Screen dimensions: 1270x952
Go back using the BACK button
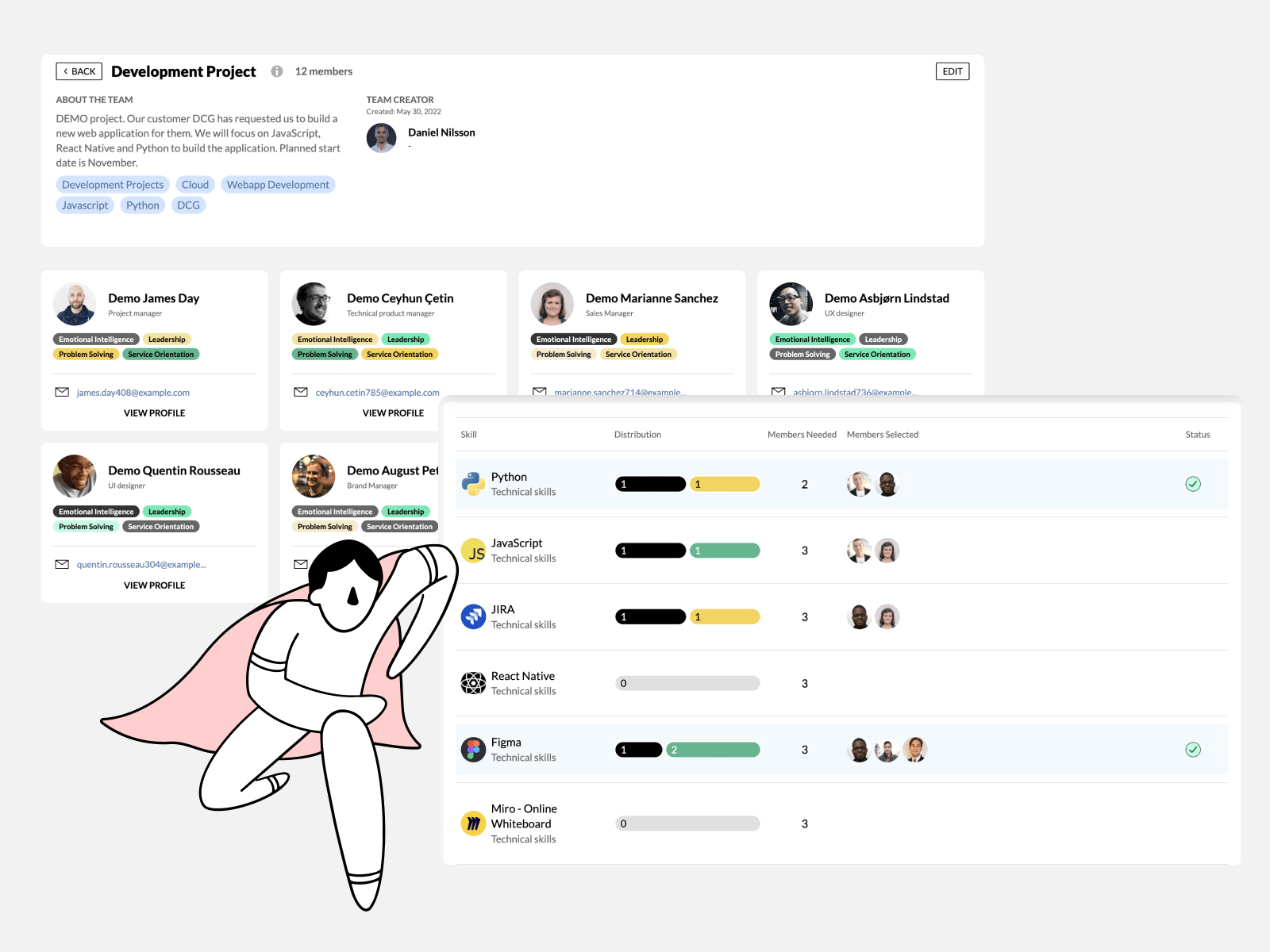pyautogui.click(x=79, y=71)
